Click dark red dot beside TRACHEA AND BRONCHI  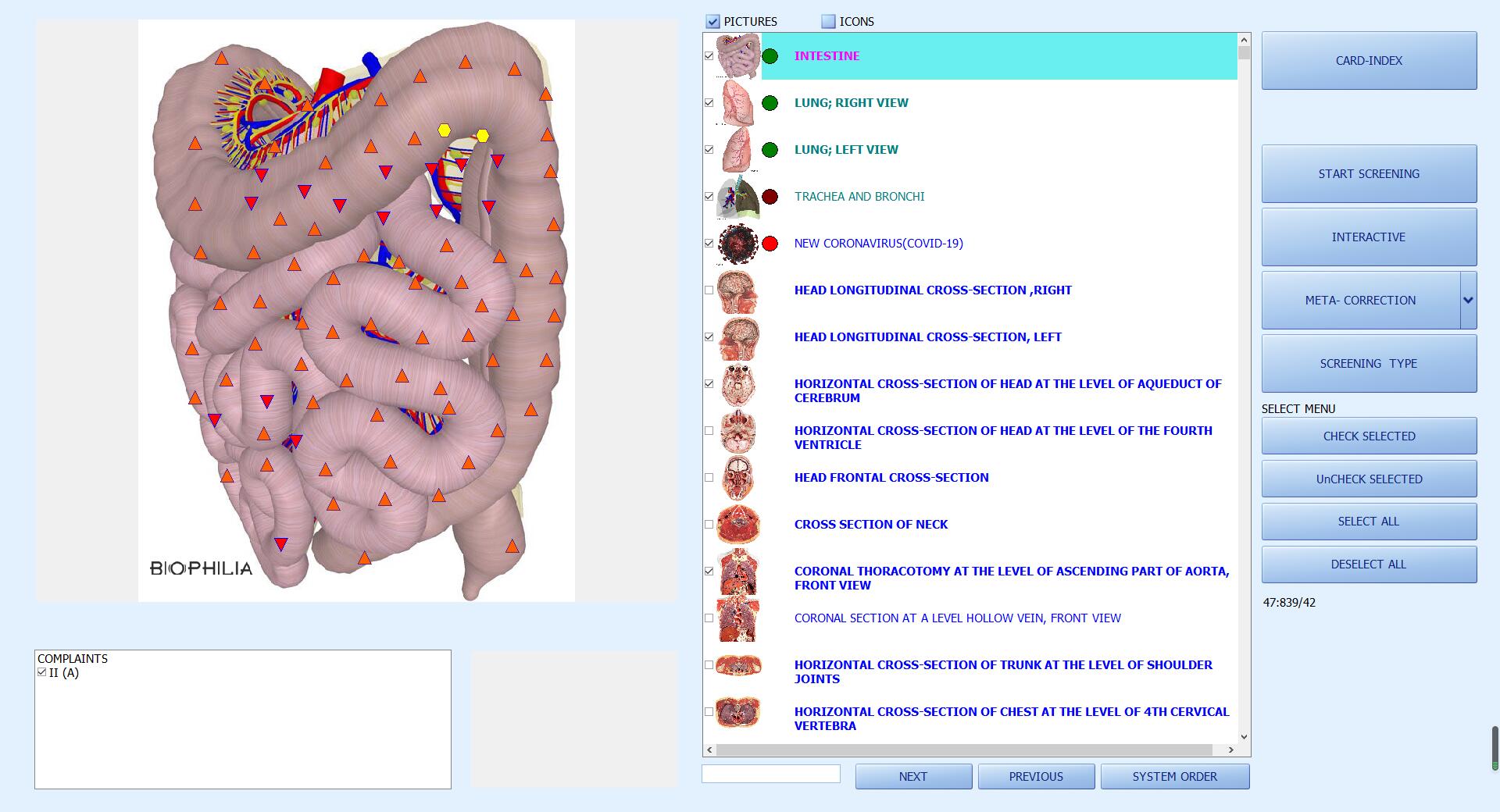pyautogui.click(x=770, y=197)
